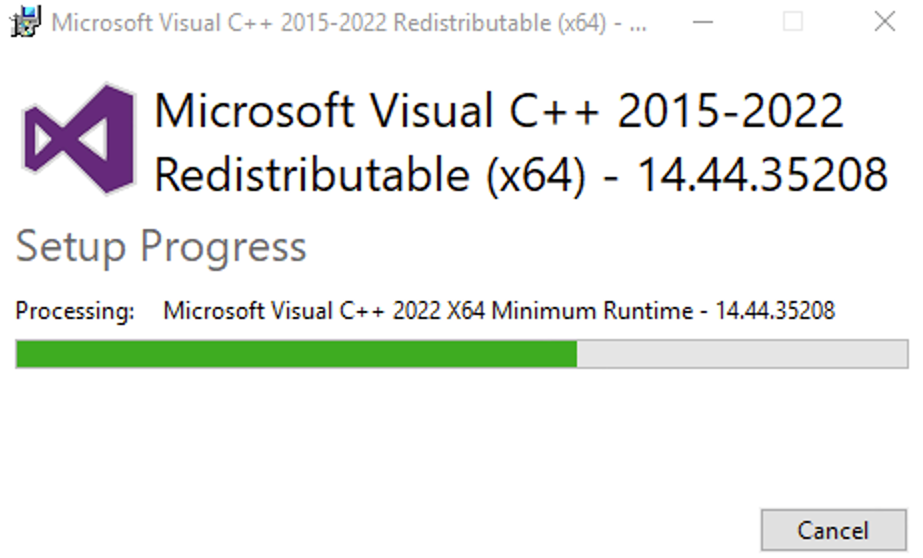Click the greyed-out maximize button
This screenshot has height=558, width=923.
(x=792, y=22)
